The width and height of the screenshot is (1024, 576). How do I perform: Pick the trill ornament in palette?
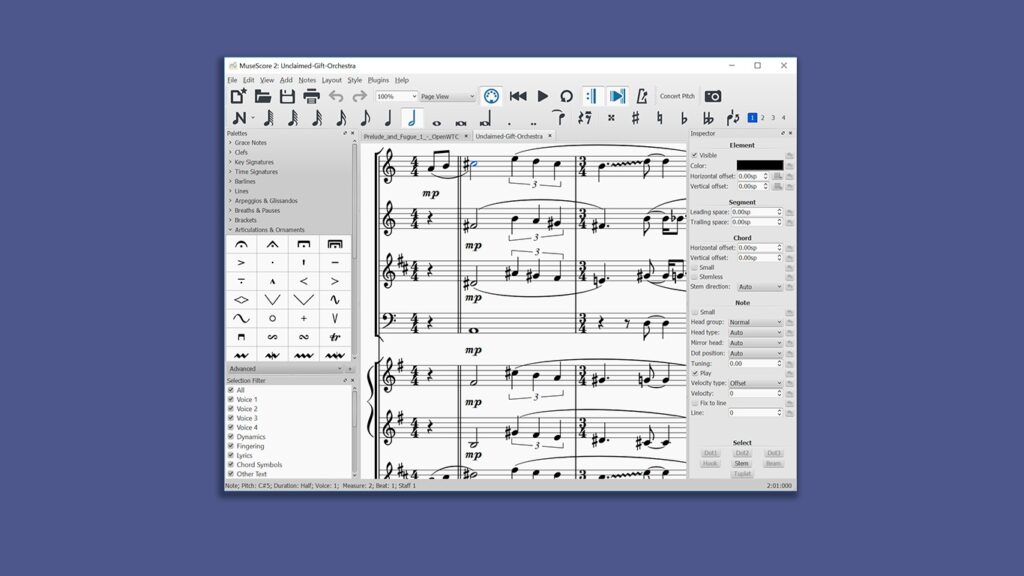click(334, 337)
